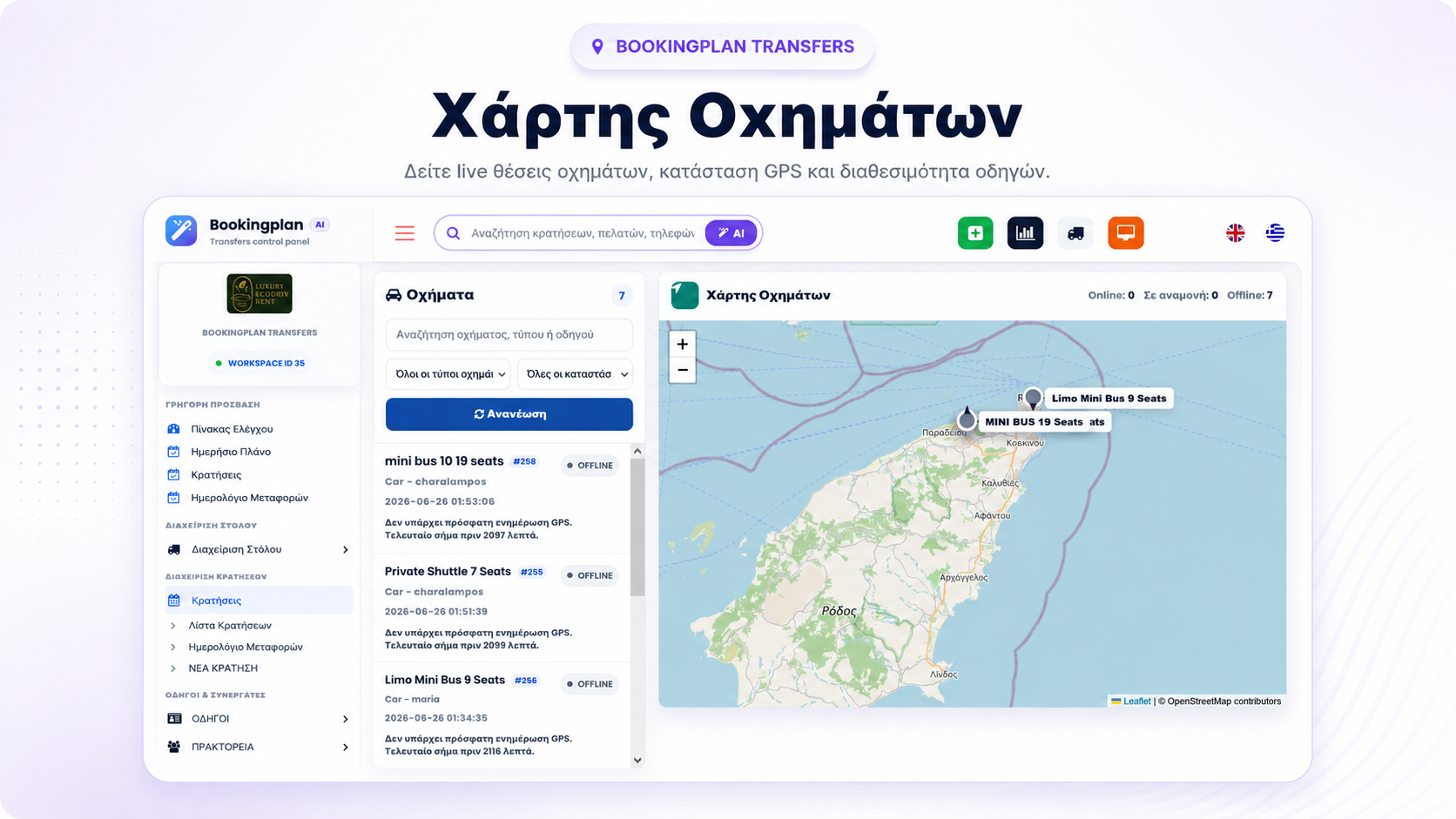
Task: Click the Πίνακας Ελέγχου sidebar icon
Action: 173,429
